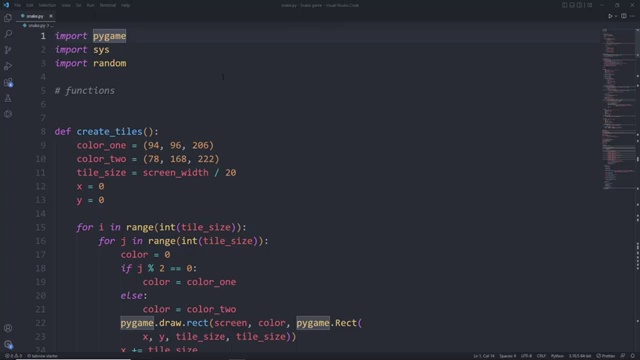Image resolution: width=640 pixels, height=360 pixels.
Task: Open the Run menu
Action: [91, 5]
